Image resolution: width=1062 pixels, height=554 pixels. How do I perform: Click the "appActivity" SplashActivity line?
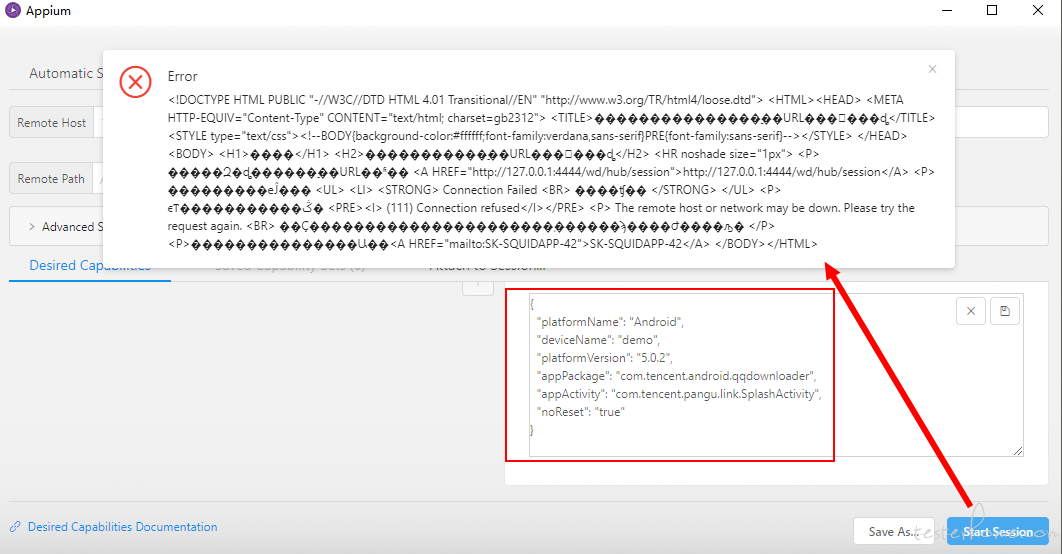click(x=679, y=393)
